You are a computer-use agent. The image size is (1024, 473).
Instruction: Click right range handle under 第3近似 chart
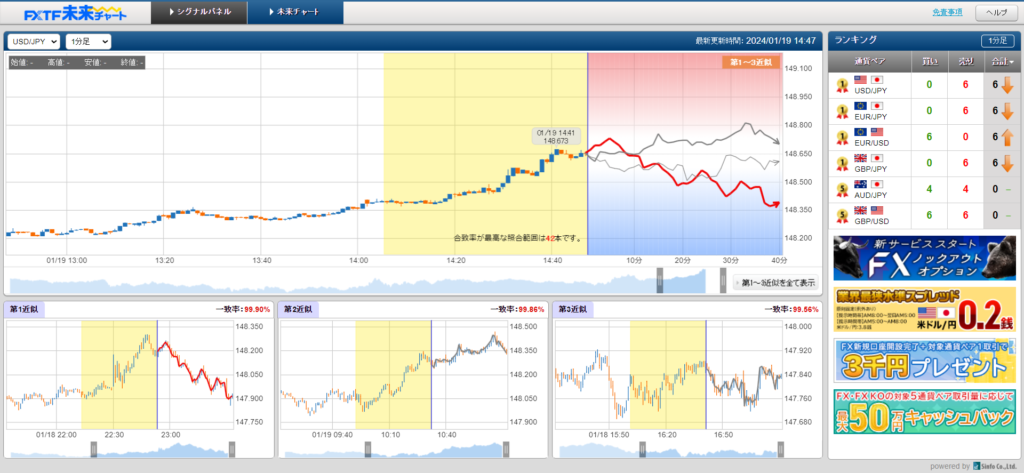780,449
